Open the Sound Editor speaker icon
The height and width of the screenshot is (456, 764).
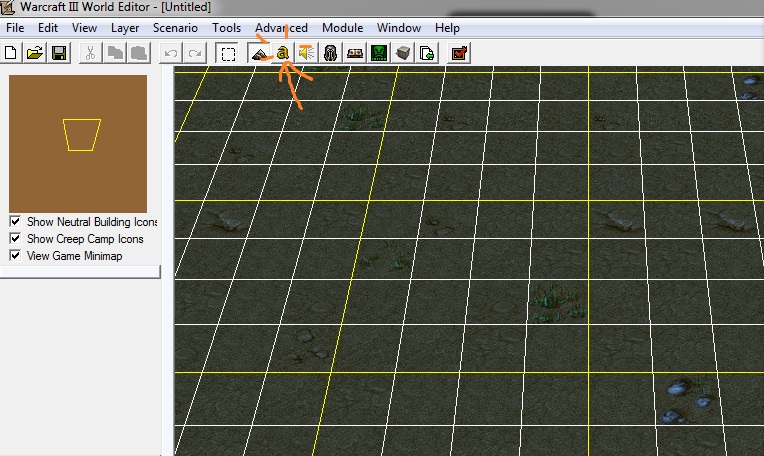(307, 53)
